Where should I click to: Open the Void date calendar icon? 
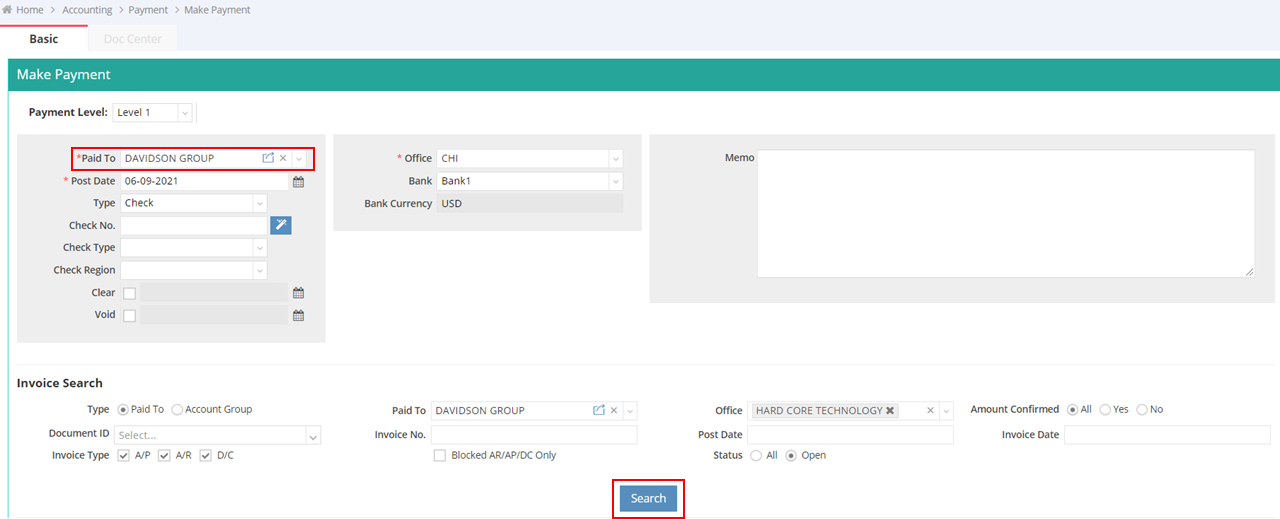[298, 315]
